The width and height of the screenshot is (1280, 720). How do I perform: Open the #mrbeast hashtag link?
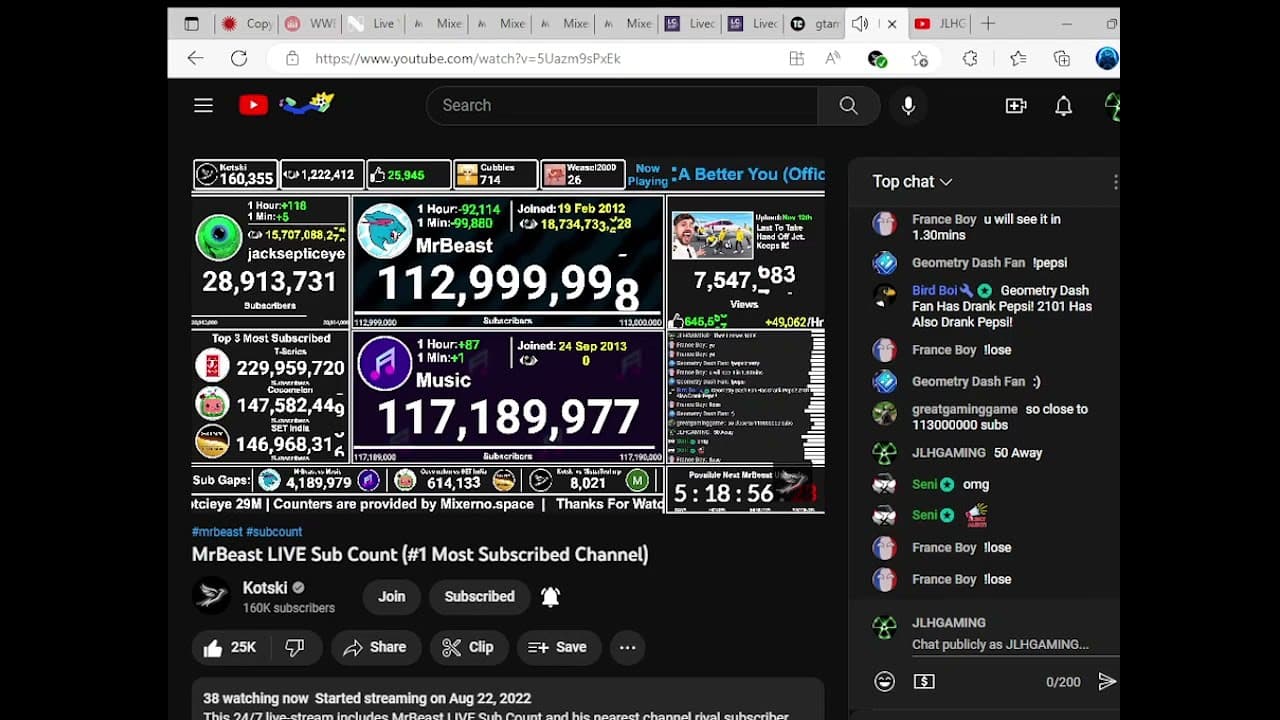point(217,532)
